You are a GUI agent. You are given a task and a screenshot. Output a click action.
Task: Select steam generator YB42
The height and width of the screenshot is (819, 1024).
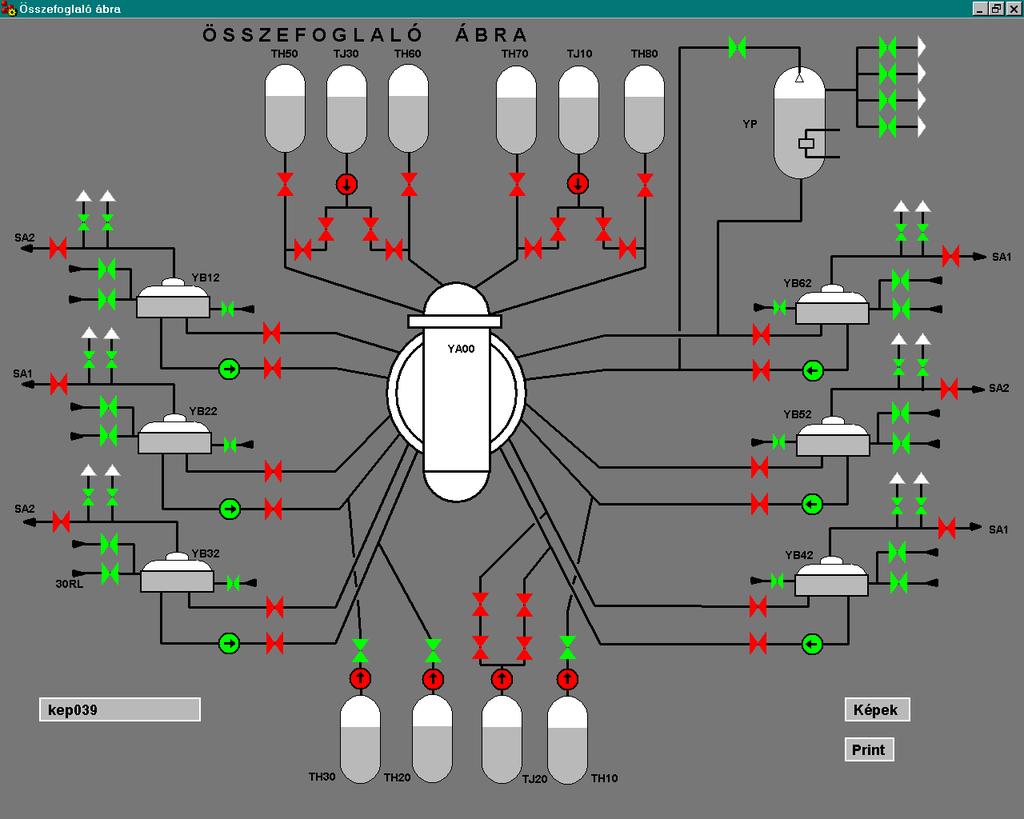click(x=831, y=576)
